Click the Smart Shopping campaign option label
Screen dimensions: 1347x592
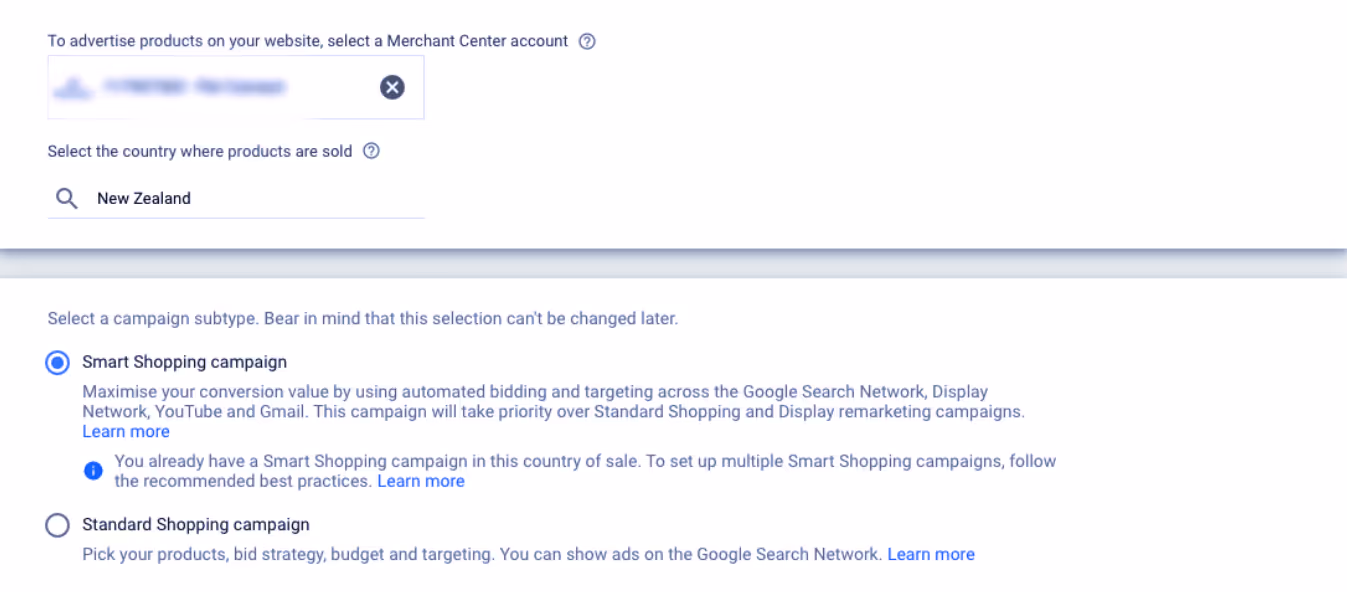coord(184,362)
